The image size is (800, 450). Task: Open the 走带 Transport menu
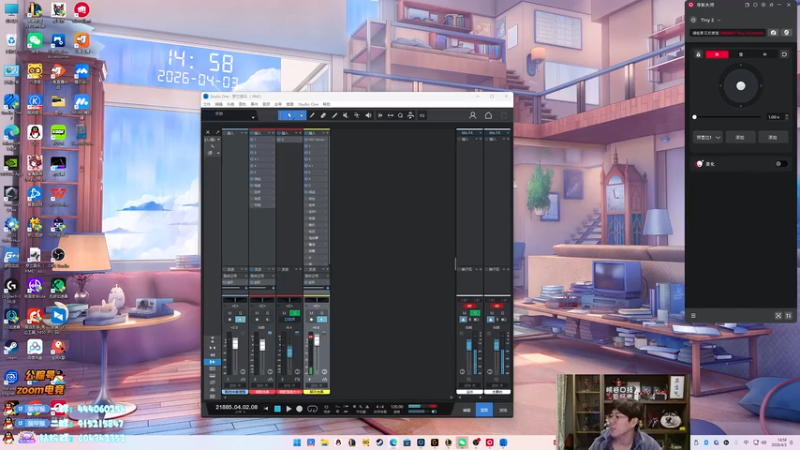278,104
